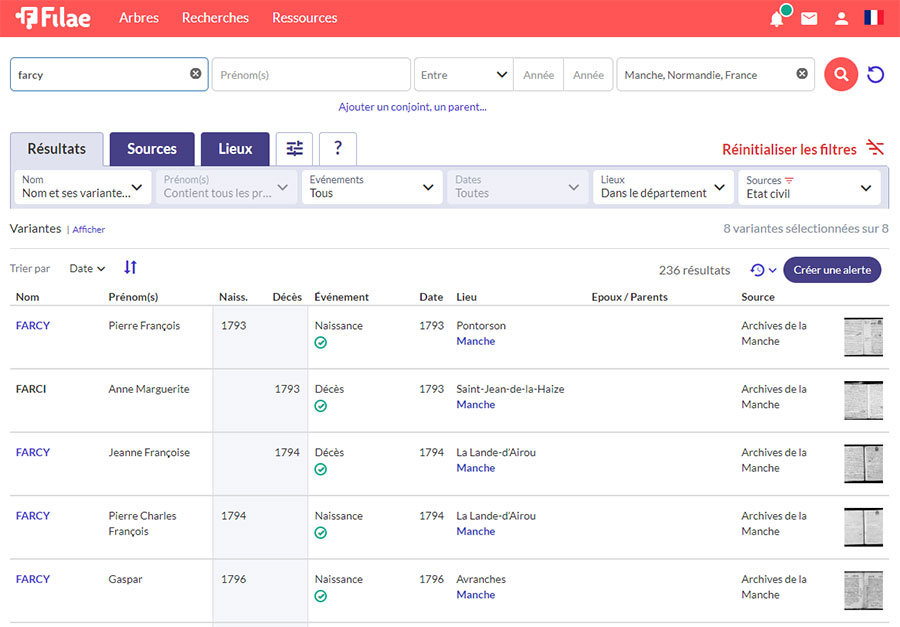Open the 'Trier par' Date dropdown

point(87,269)
